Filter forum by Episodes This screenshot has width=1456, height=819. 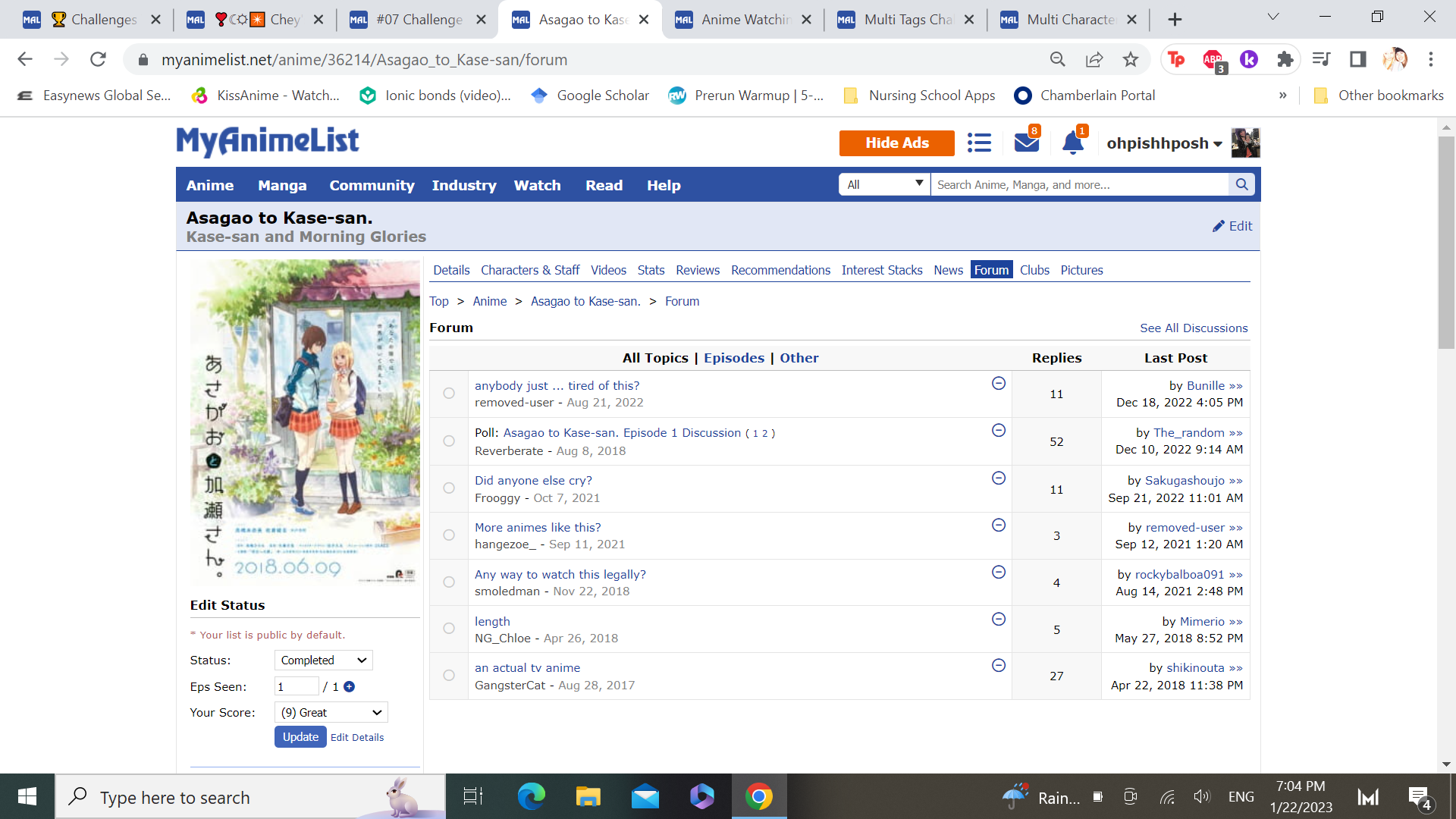(x=734, y=358)
